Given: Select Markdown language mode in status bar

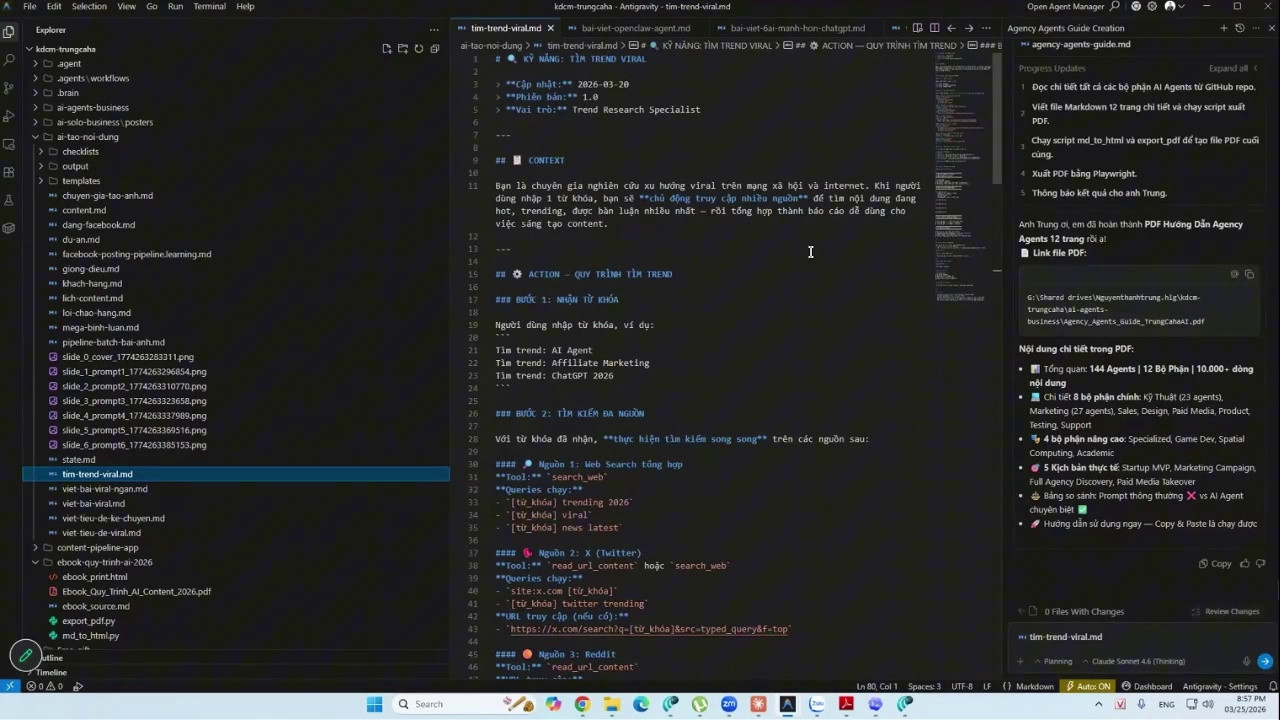Looking at the screenshot, I should [1034, 687].
